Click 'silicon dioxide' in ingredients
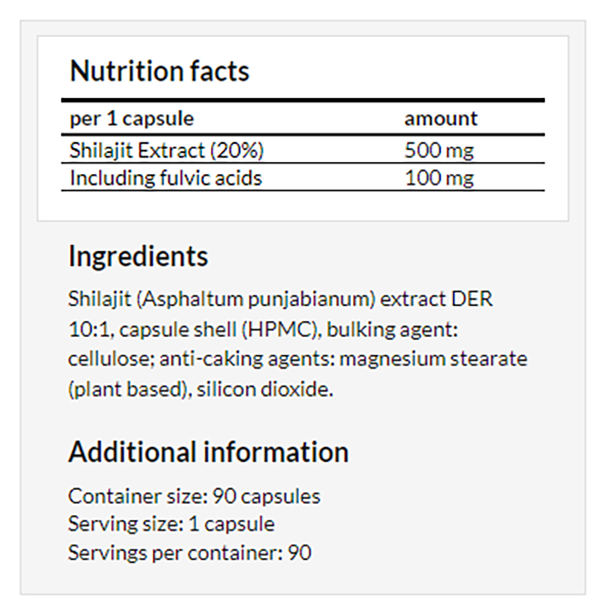This screenshot has height=612, width=600. 265,389
